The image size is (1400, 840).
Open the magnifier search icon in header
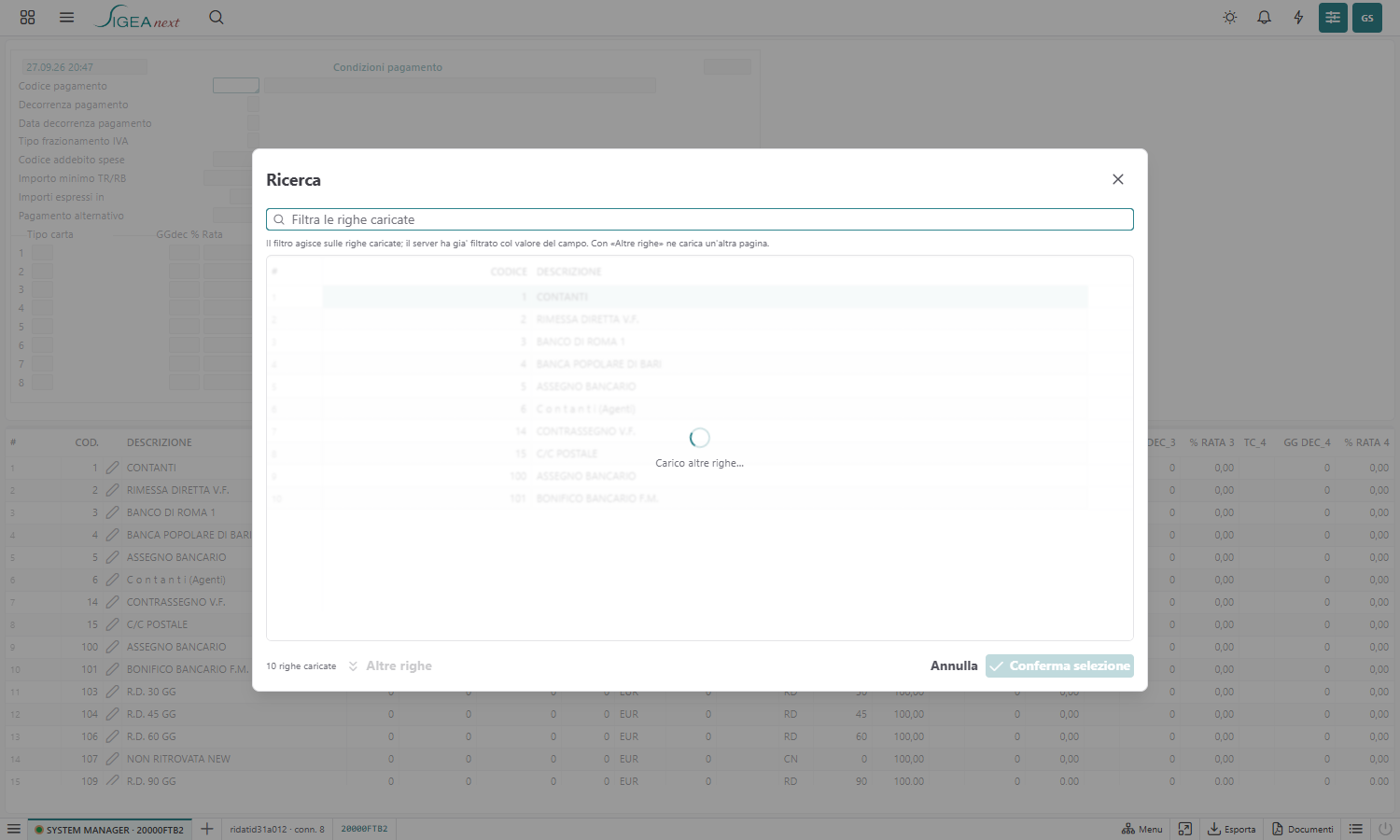(217, 17)
